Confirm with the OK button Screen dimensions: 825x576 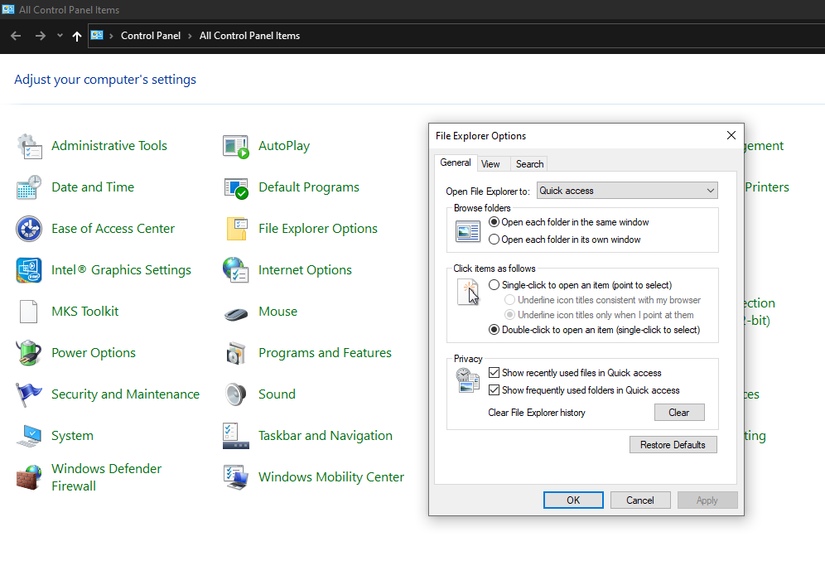(573, 500)
